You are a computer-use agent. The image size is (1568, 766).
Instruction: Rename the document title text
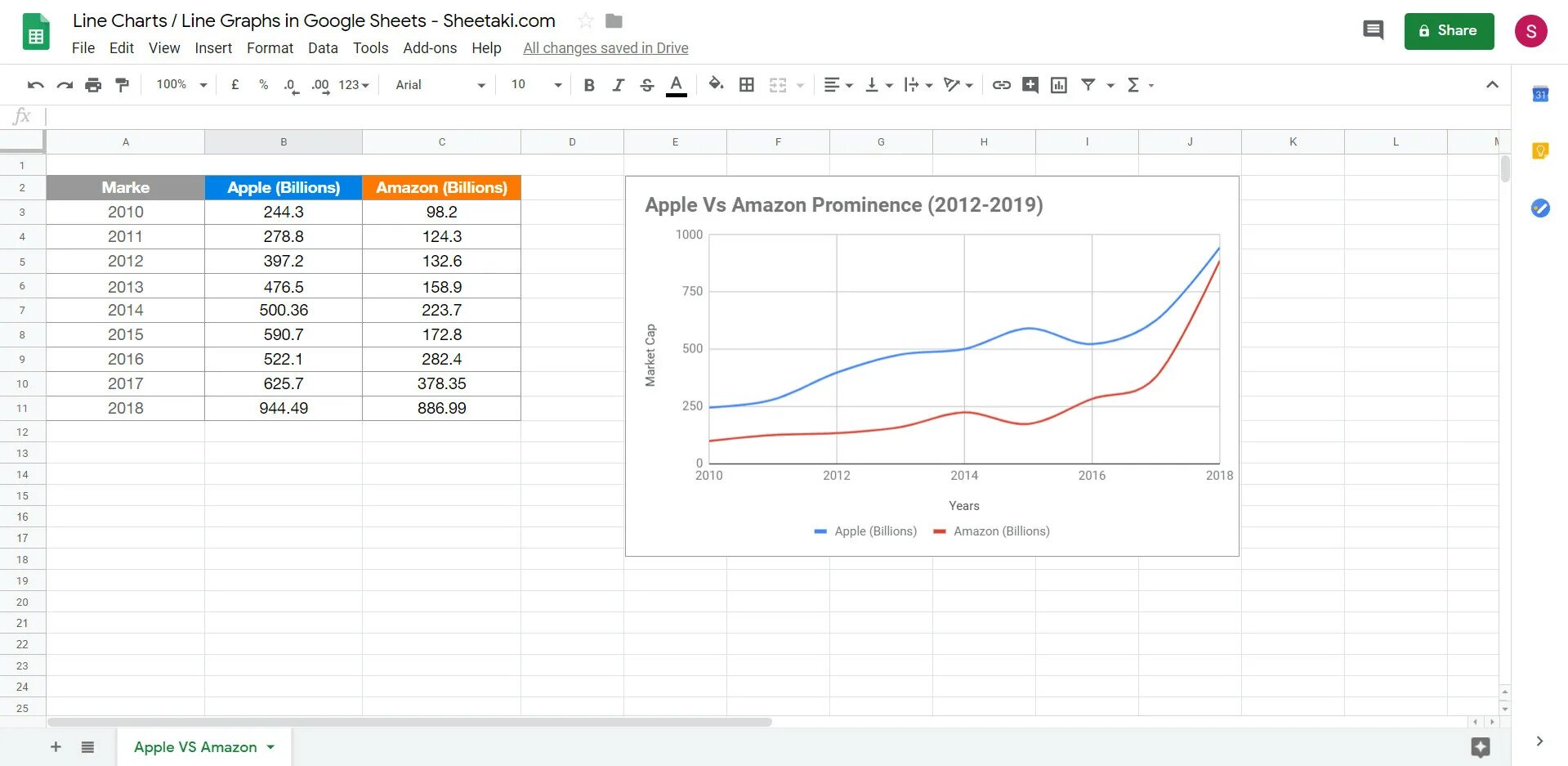click(x=314, y=20)
